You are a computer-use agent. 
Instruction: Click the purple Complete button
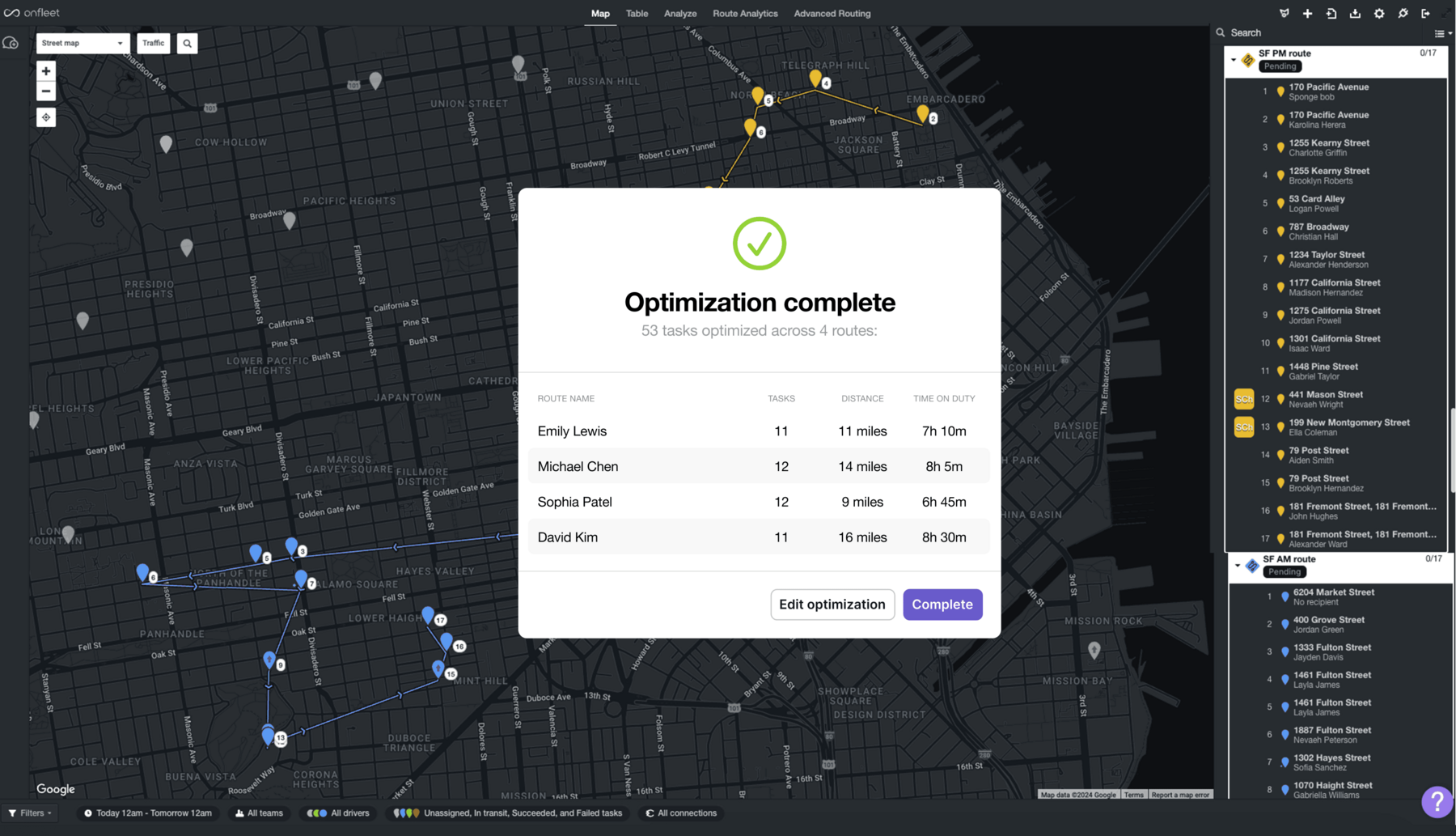[x=942, y=605]
